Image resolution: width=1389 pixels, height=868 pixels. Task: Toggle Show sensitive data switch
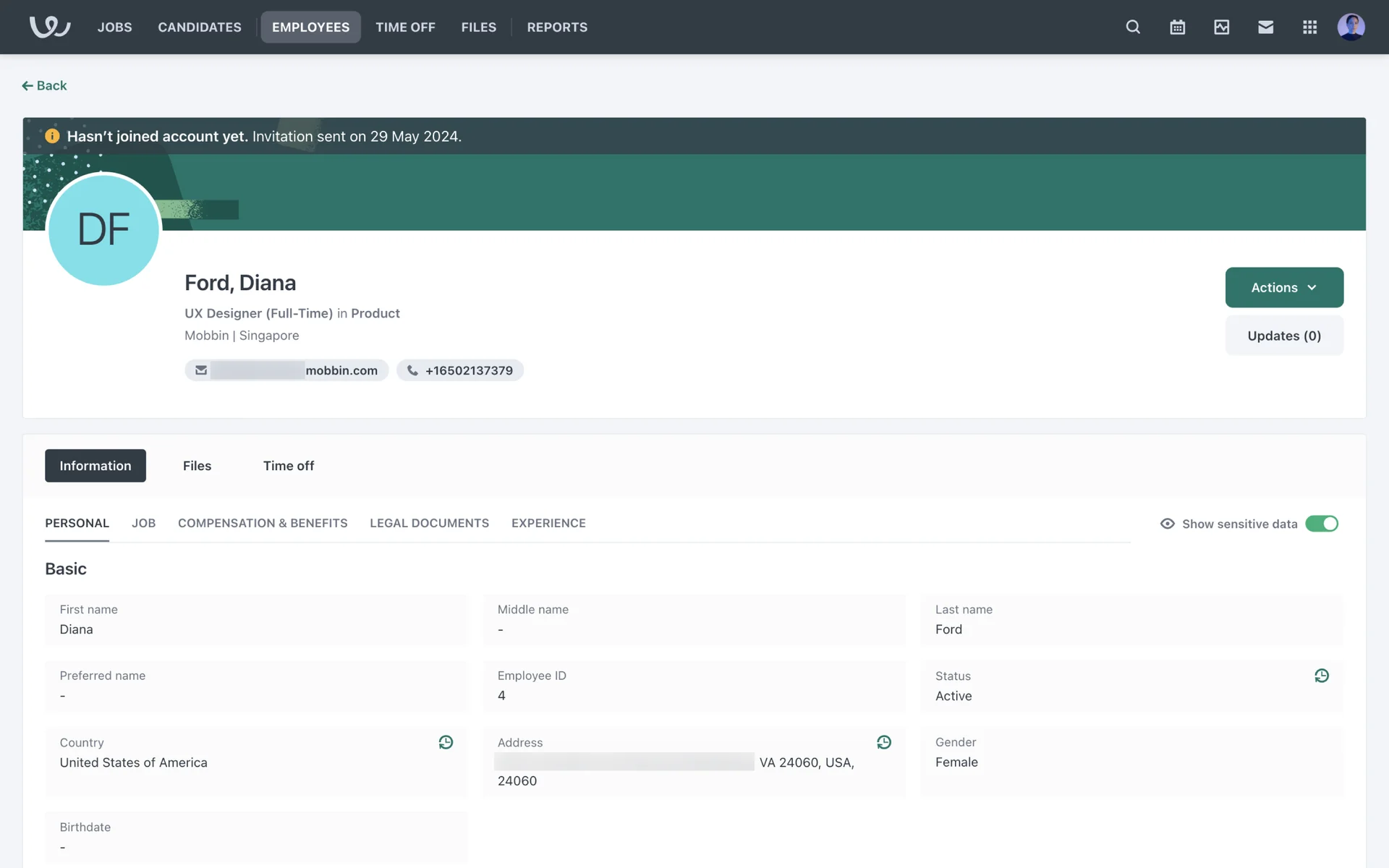(1321, 524)
